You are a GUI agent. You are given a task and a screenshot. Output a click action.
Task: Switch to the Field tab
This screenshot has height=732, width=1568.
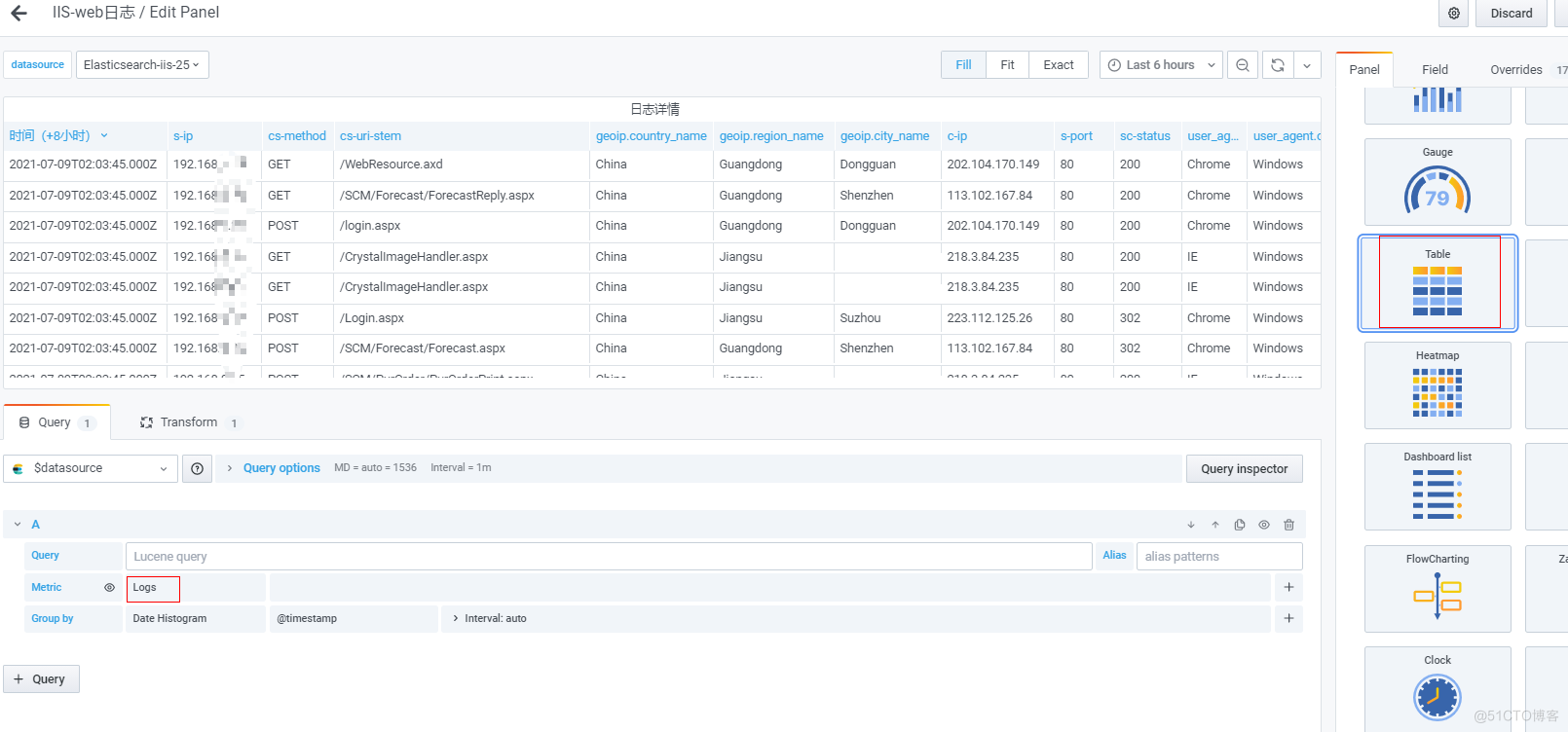[x=1435, y=69]
